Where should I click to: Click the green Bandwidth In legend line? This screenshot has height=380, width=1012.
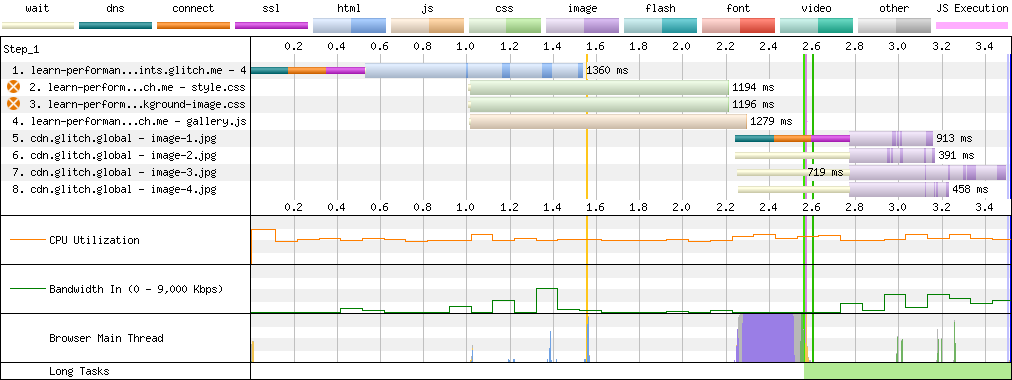tap(27, 289)
